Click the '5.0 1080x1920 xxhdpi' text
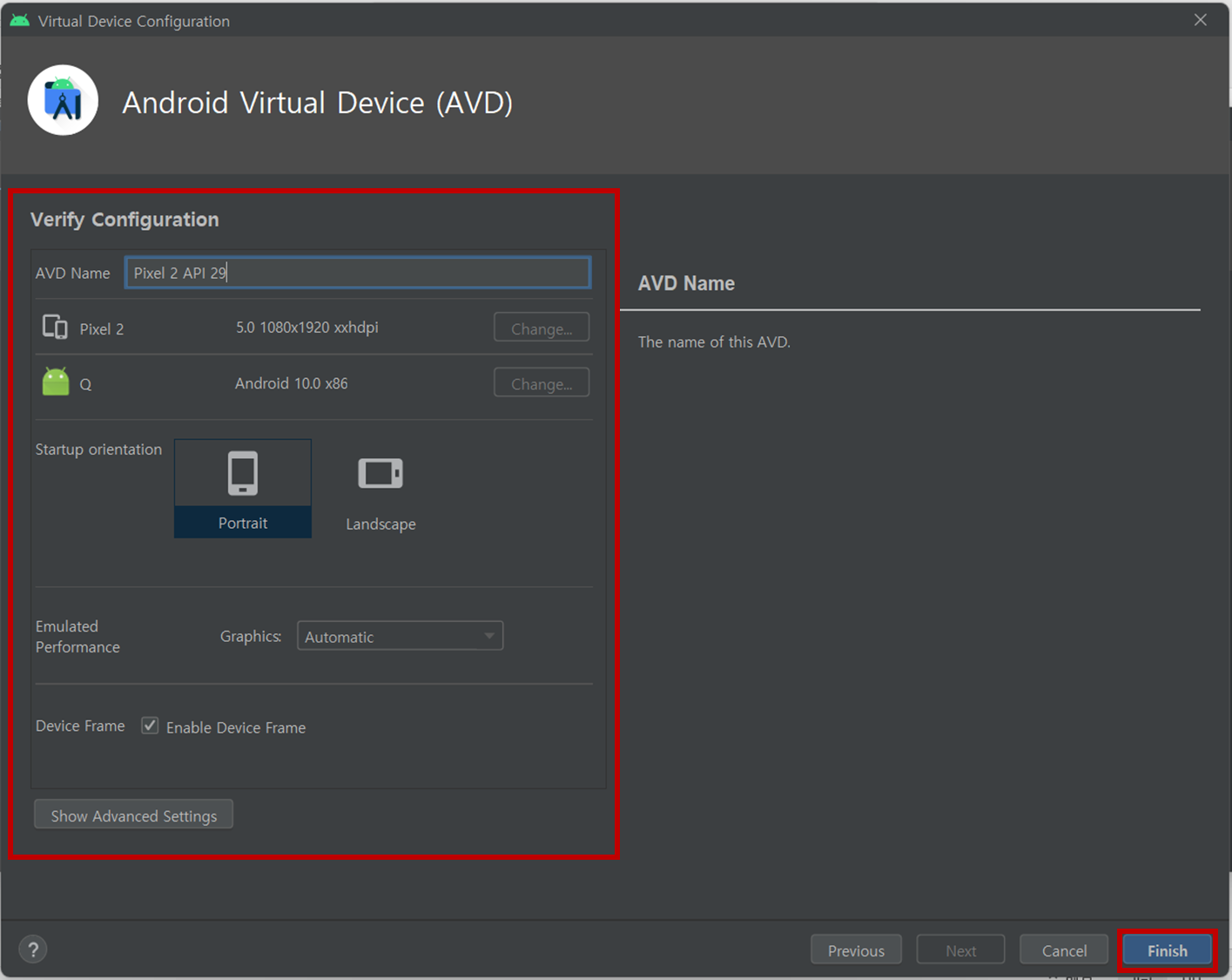 306,328
